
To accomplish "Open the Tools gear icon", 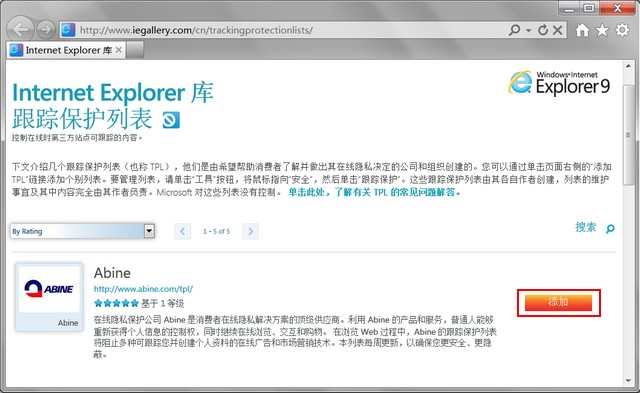I will click(622, 30).
